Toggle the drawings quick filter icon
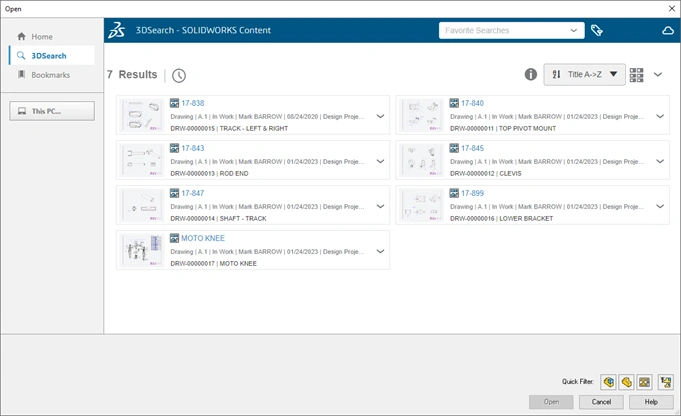This screenshot has height=416, width=681. (x=645, y=382)
